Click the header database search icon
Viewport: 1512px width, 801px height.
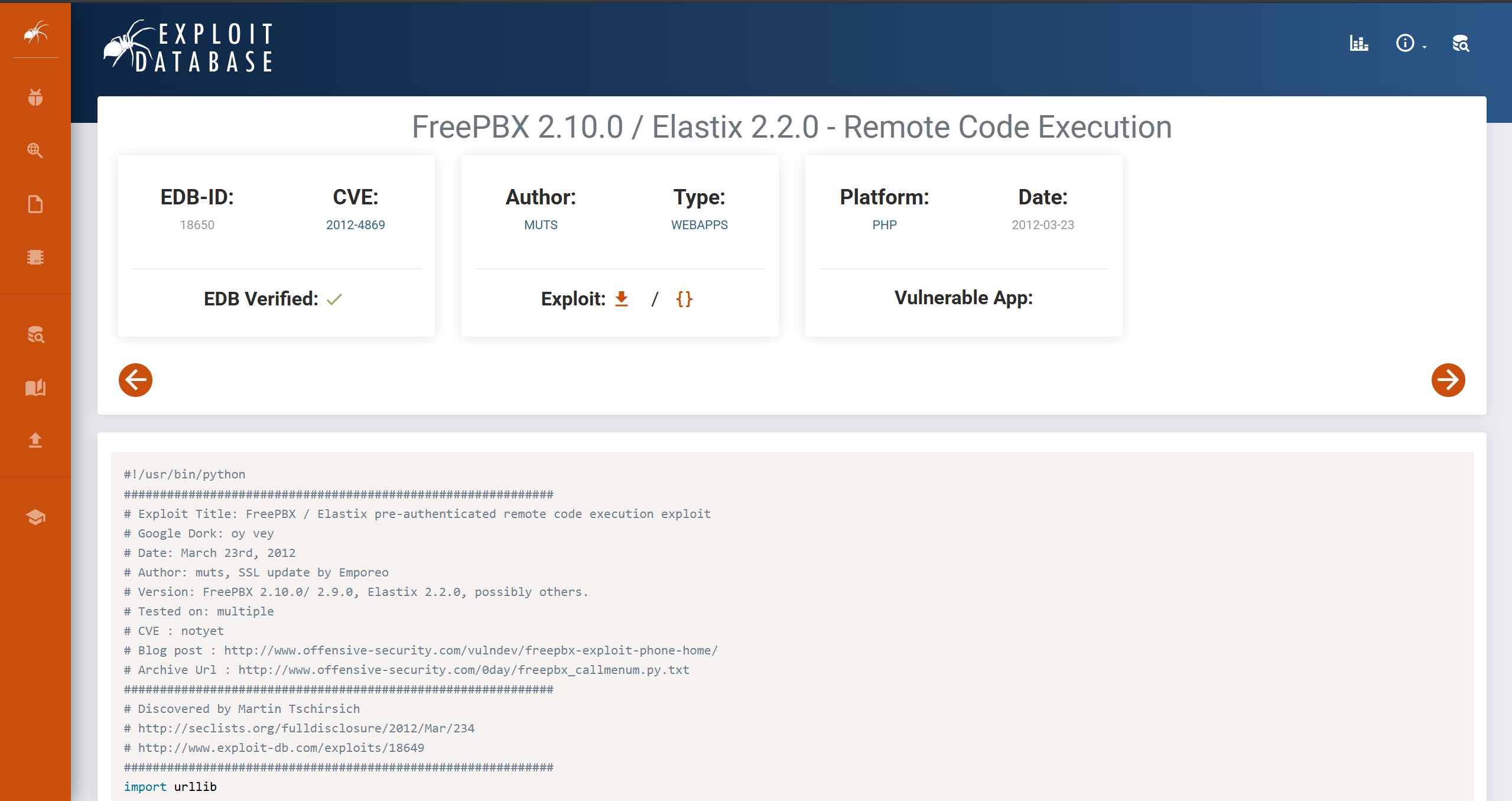tap(1461, 43)
